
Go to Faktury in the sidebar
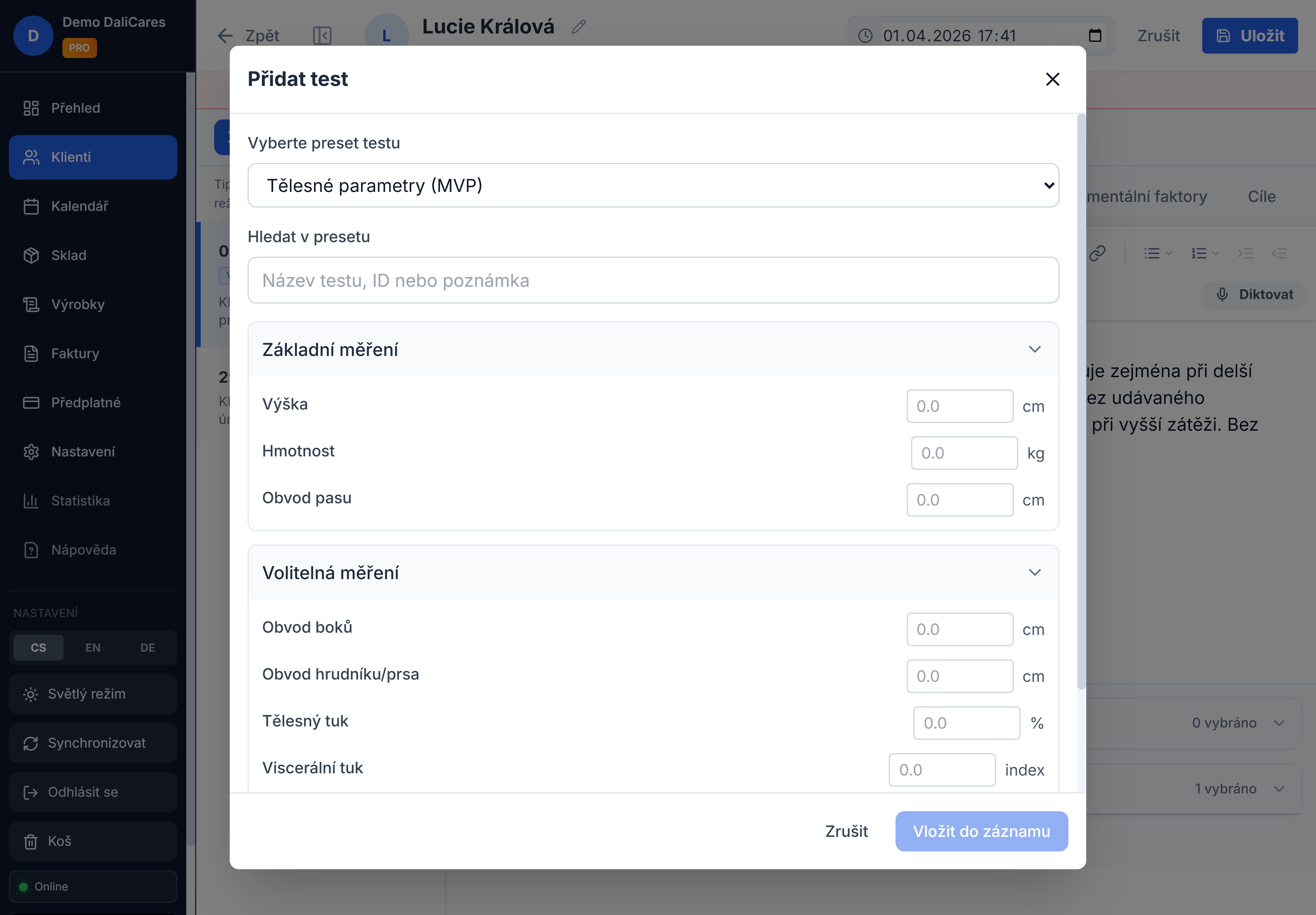pos(75,354)
